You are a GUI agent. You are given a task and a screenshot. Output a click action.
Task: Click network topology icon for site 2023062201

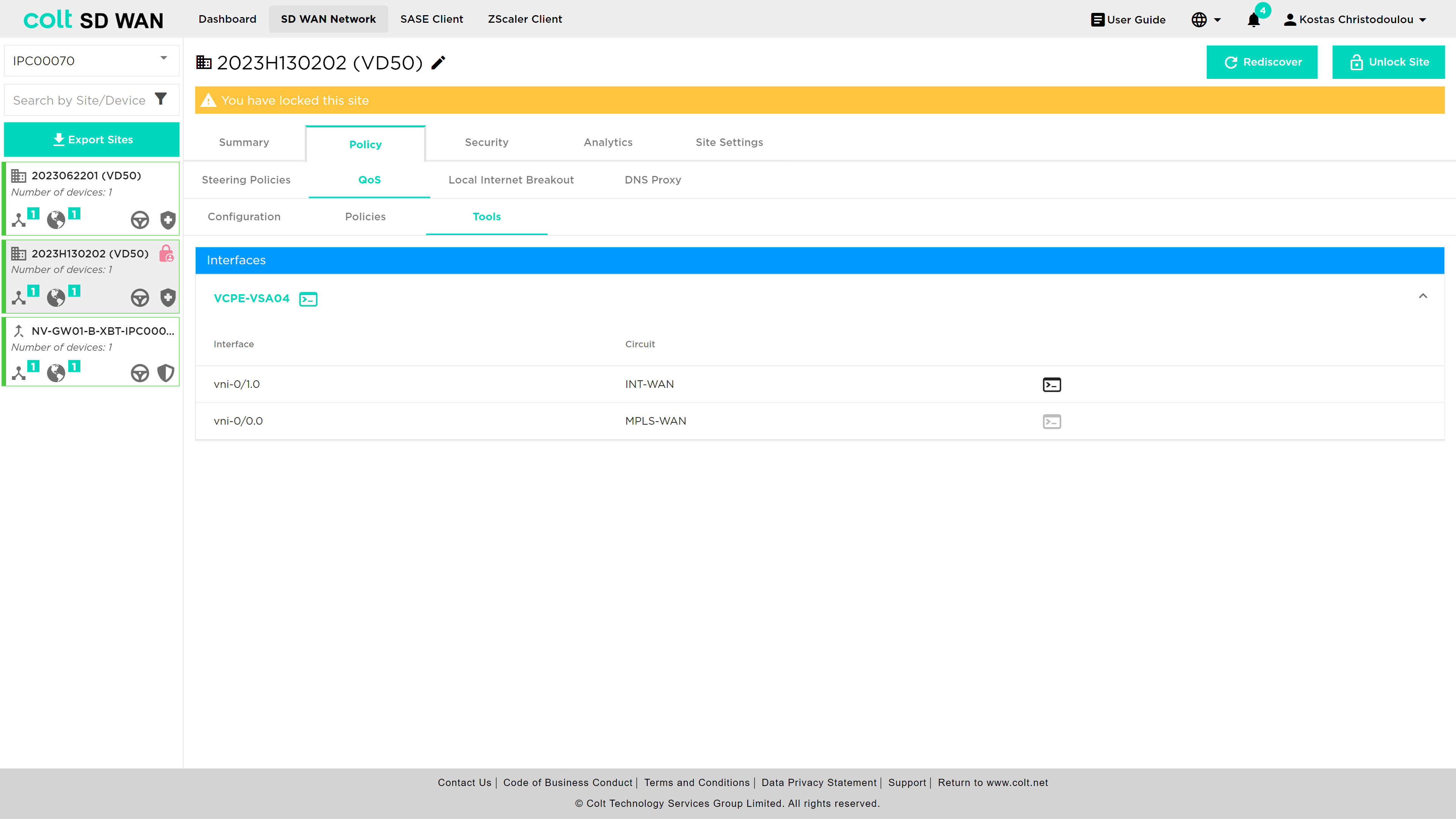tap(19, 219)
